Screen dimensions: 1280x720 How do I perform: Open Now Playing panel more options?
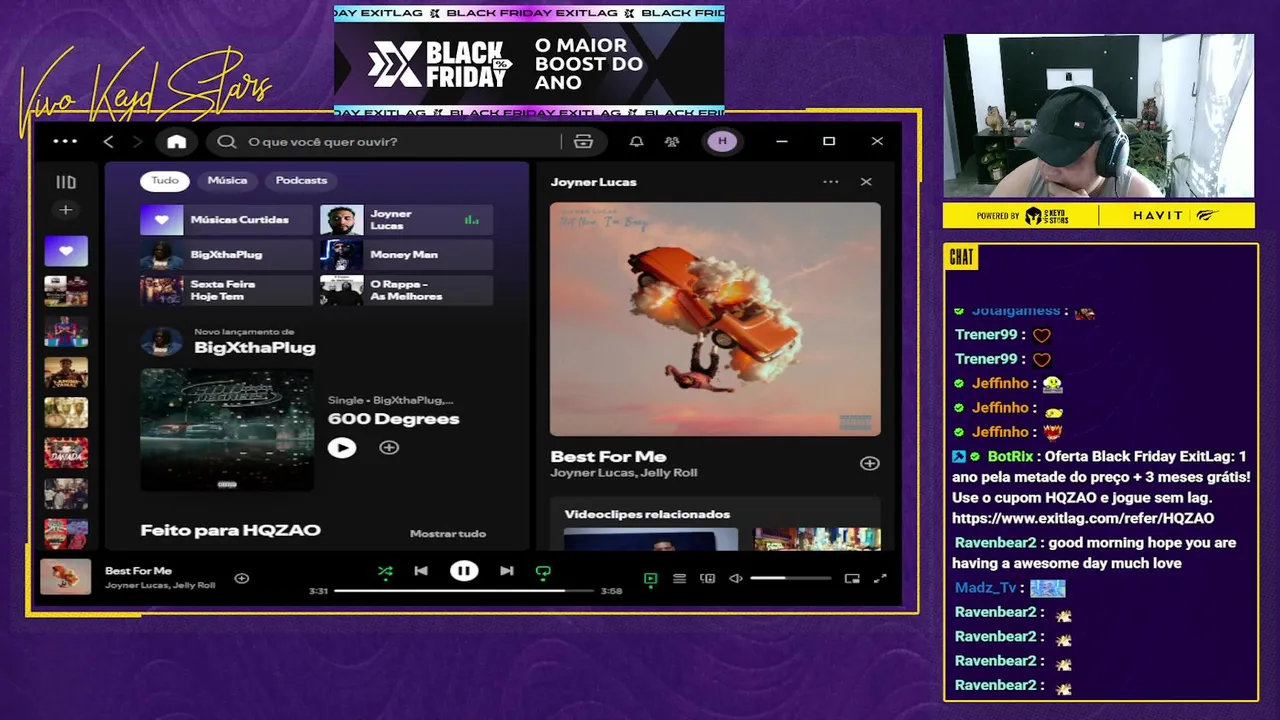coord(830,182)
